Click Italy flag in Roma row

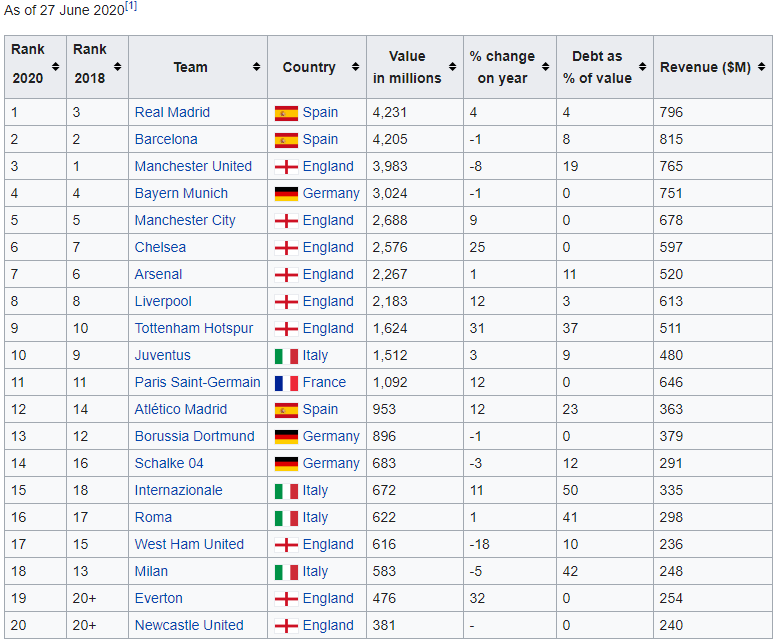(x=286, y=518)
